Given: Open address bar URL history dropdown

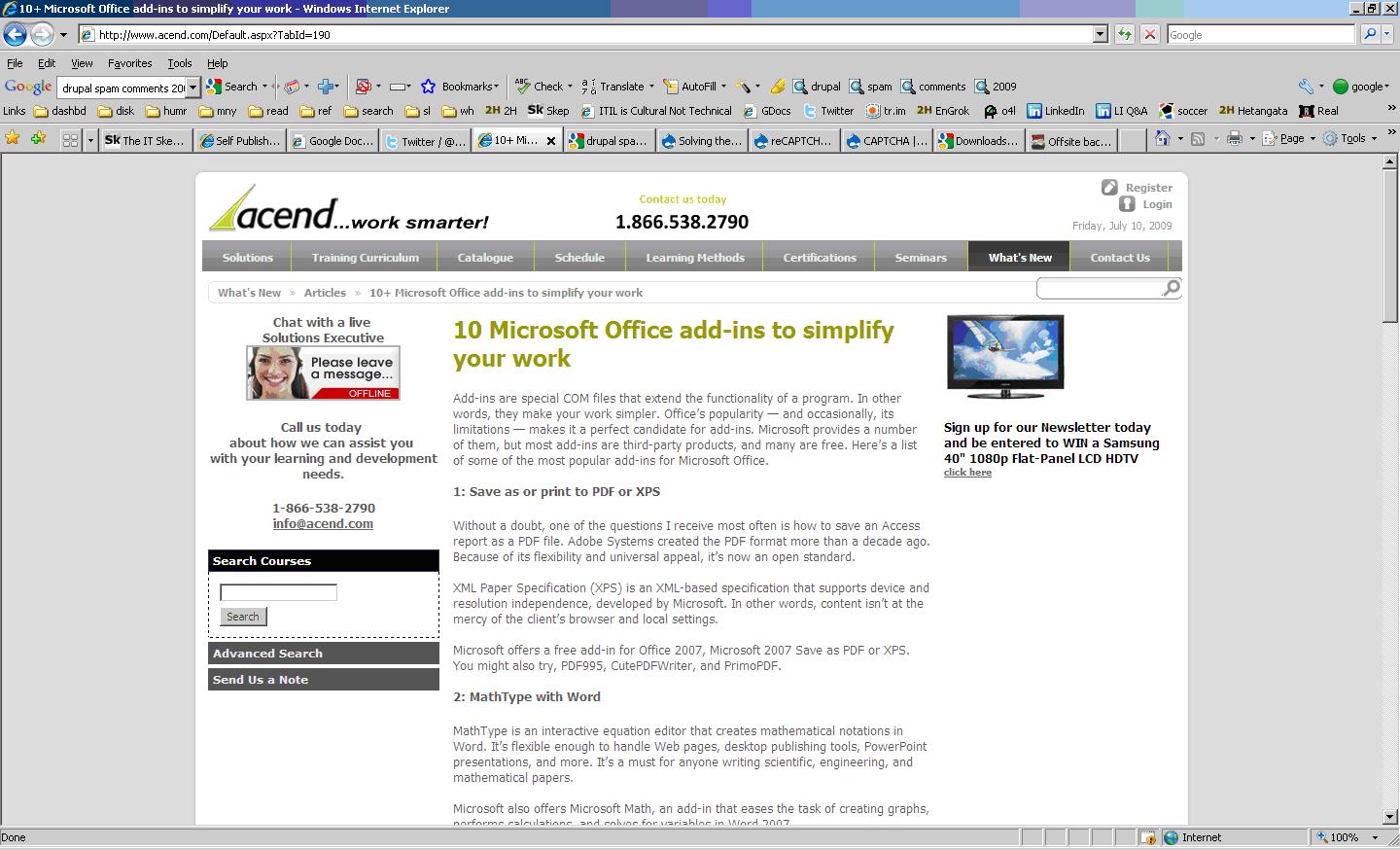Looking at the screenshot, I should tap(1101, 34).
